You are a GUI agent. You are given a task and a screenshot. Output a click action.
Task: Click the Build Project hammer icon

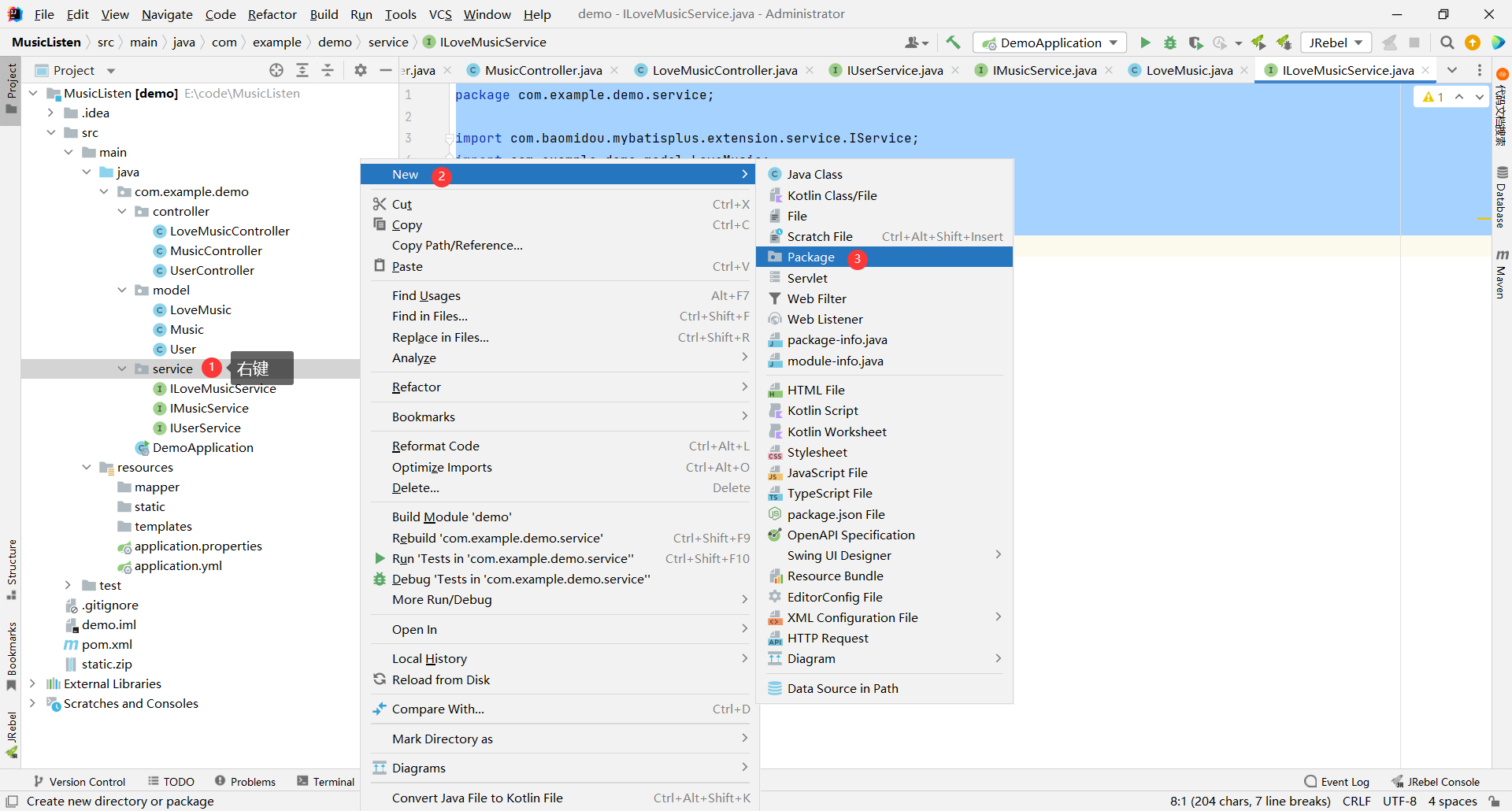click(953, 43)
